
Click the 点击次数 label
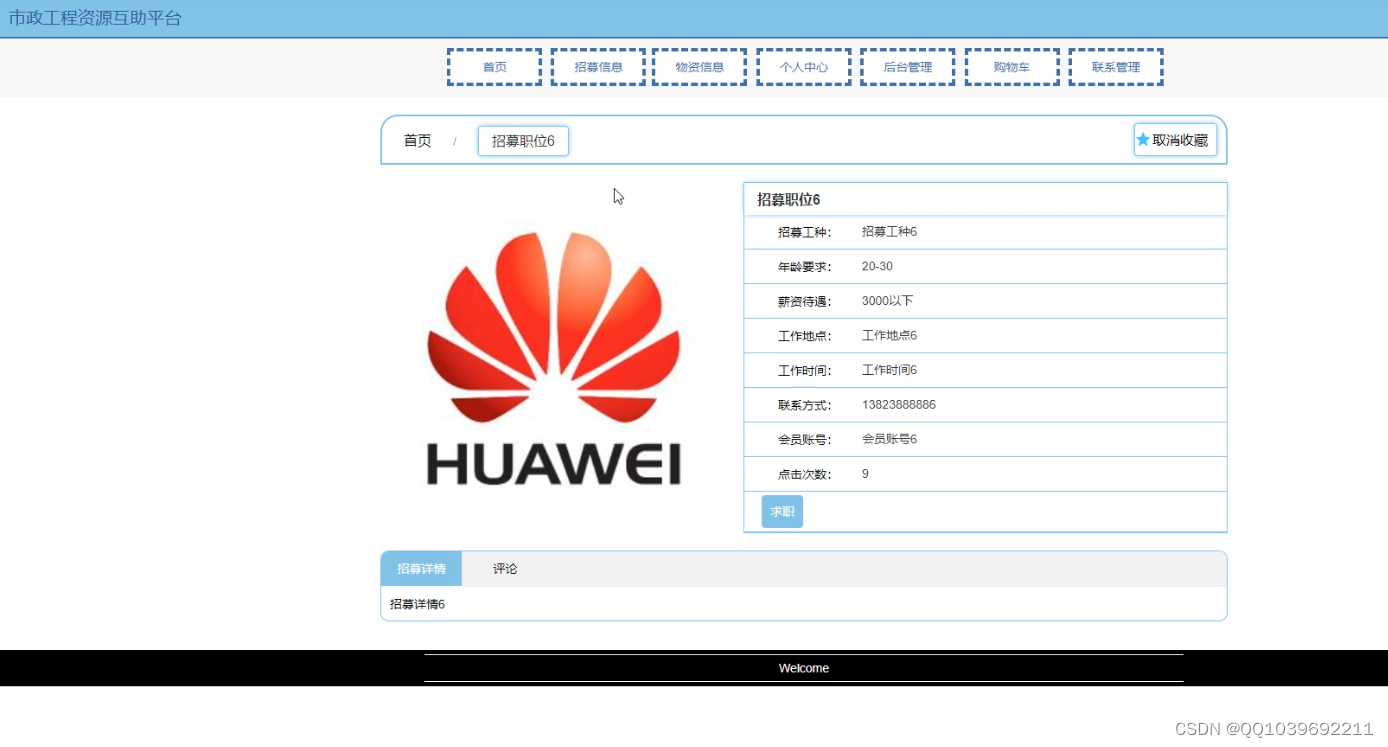804,474
